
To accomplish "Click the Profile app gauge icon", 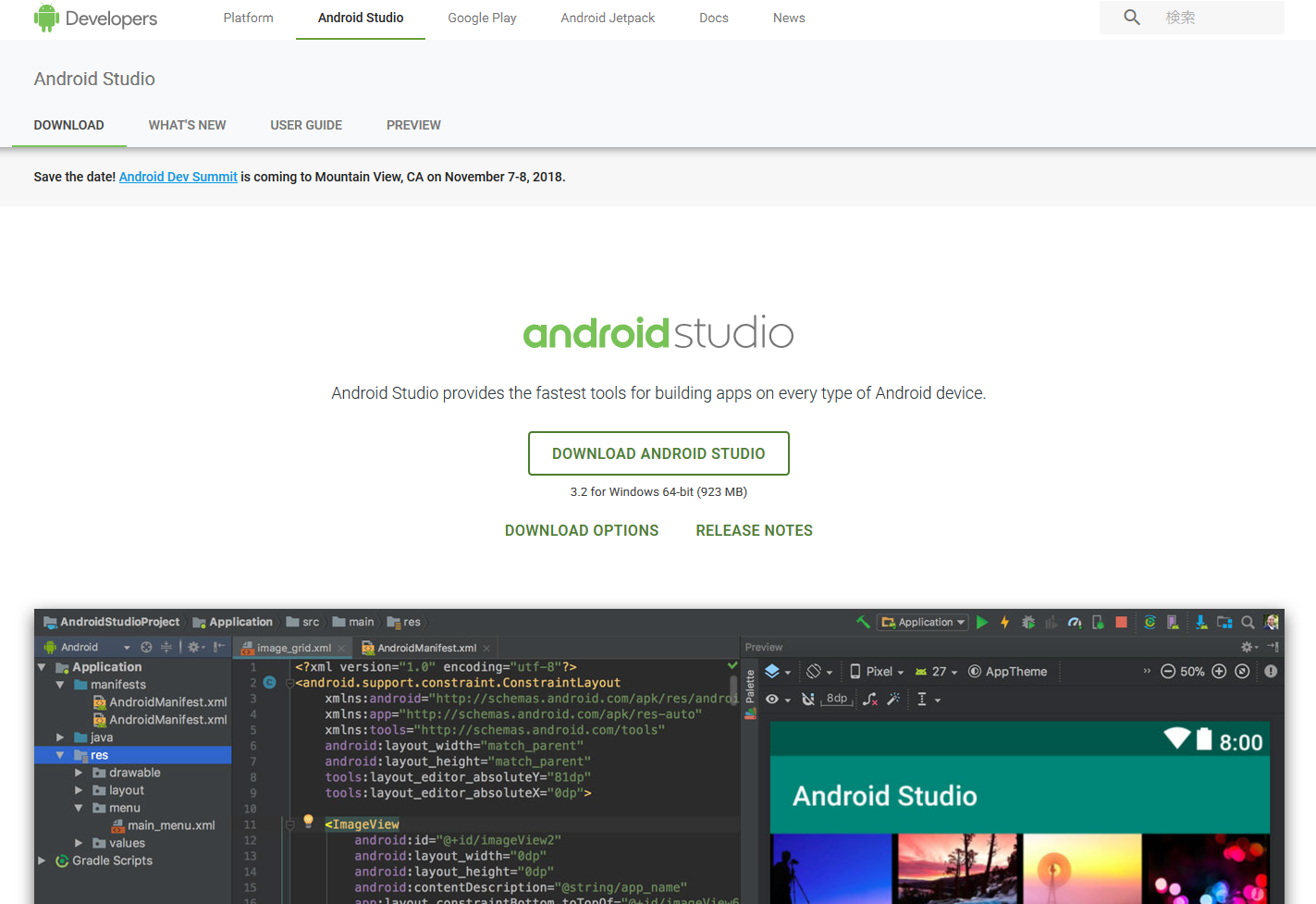I will click(1075, 622).
